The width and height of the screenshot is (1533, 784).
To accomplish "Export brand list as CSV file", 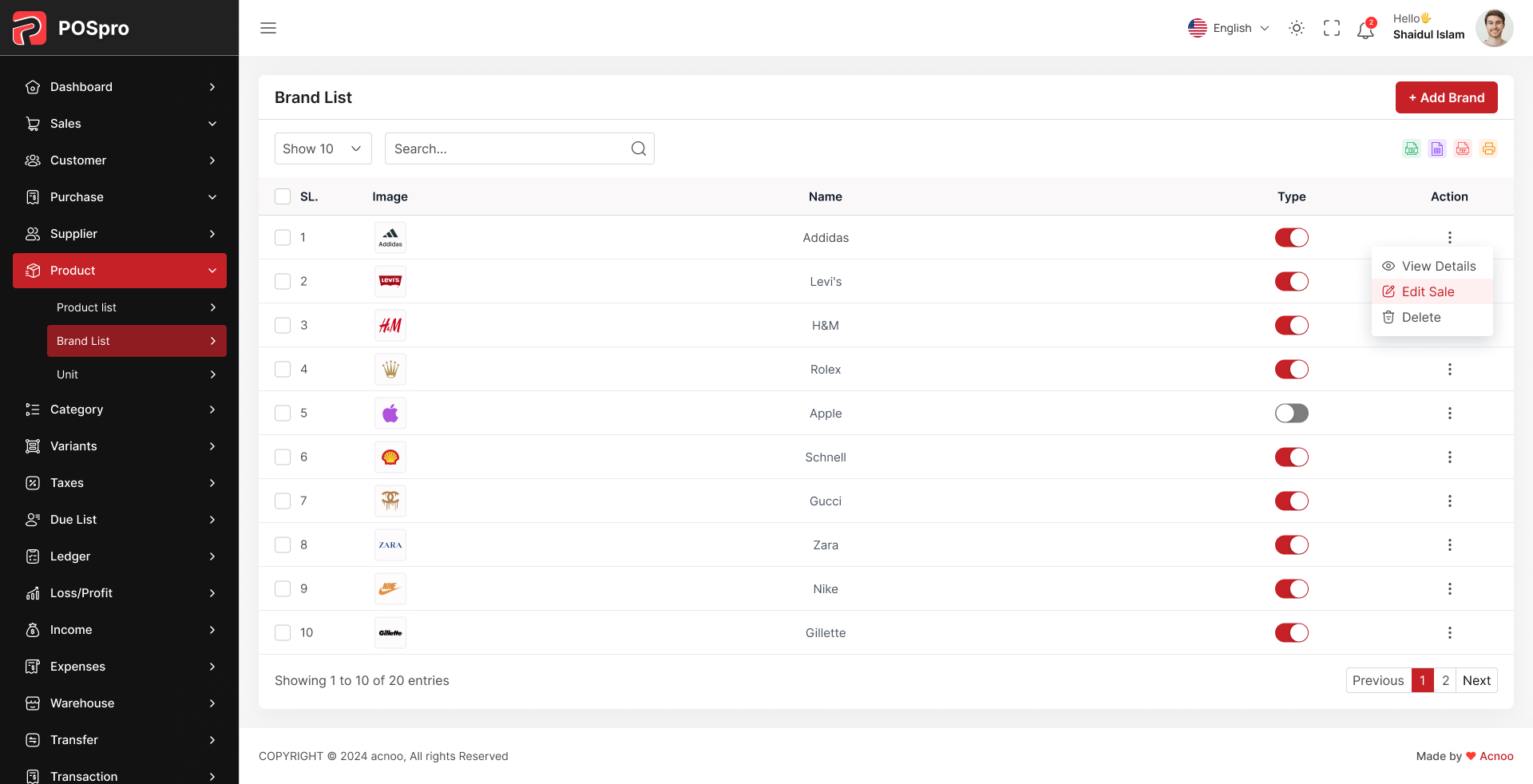I will [1411, 148].
